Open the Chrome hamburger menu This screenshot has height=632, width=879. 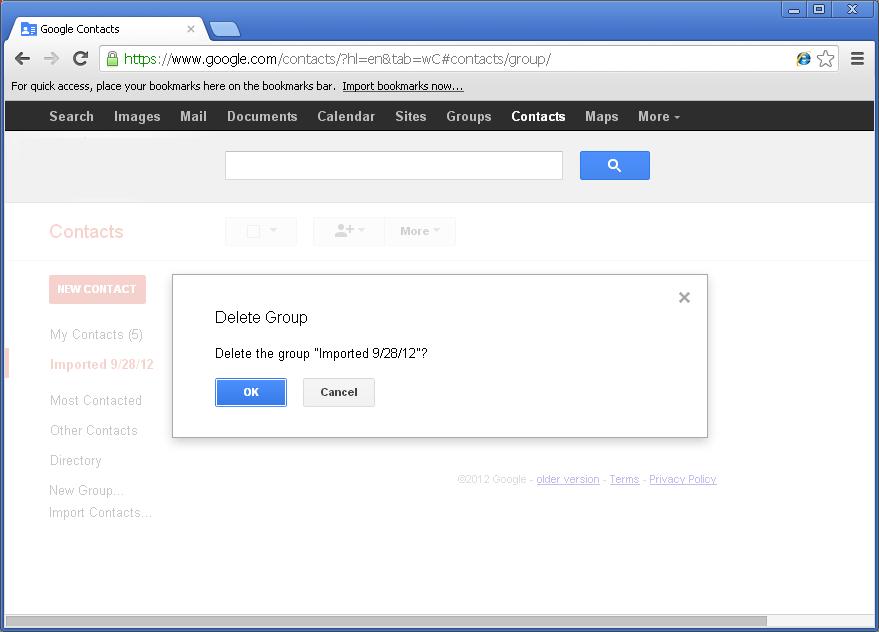point(857,58)
